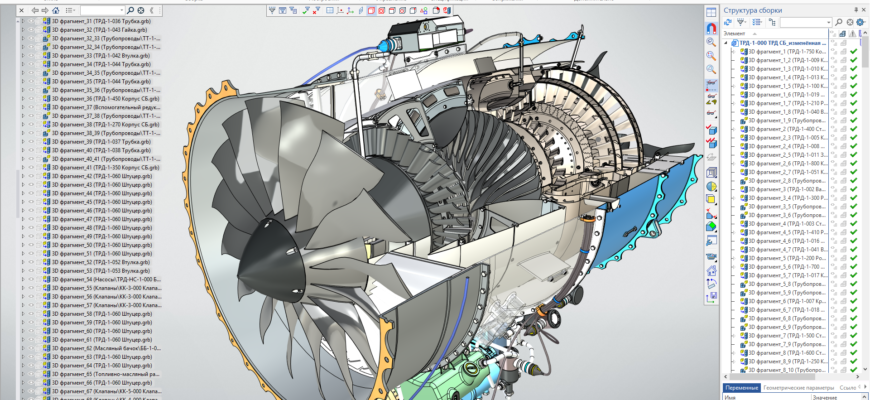Click the blue-yellow sphere render style icon
Viewport: 870px width, 400px height.
[x=711, y=186]
